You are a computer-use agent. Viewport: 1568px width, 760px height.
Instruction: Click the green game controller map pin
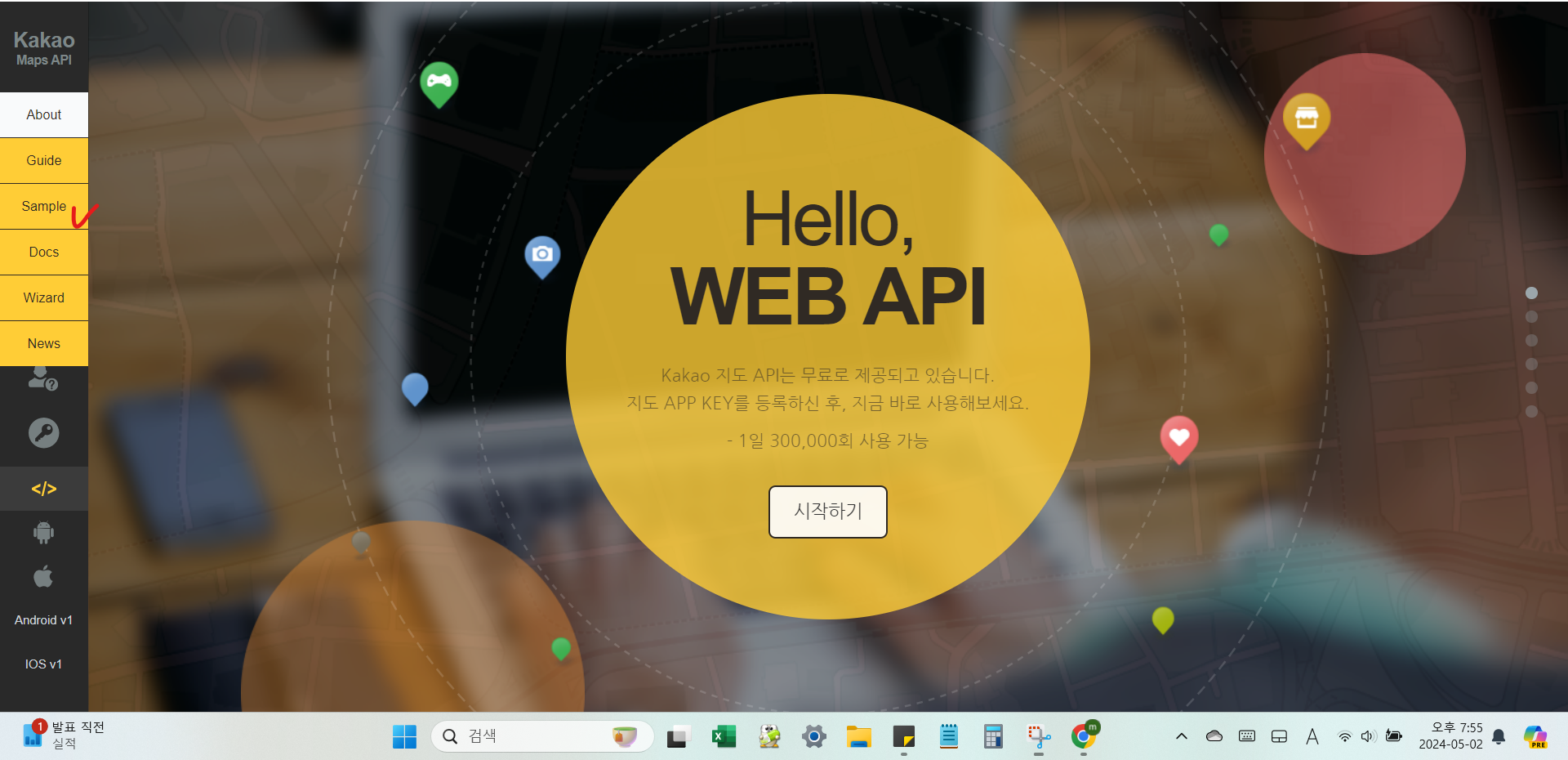click(x=439, y=84)
